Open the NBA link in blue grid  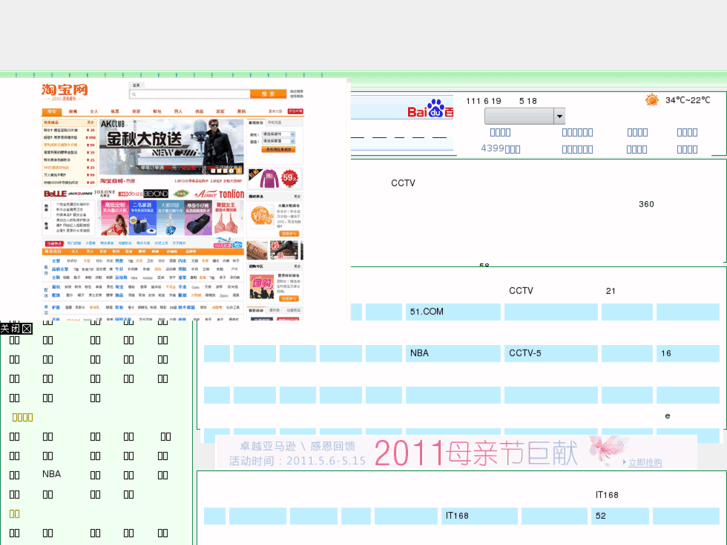pyautogui.click(x=453, y=353)
